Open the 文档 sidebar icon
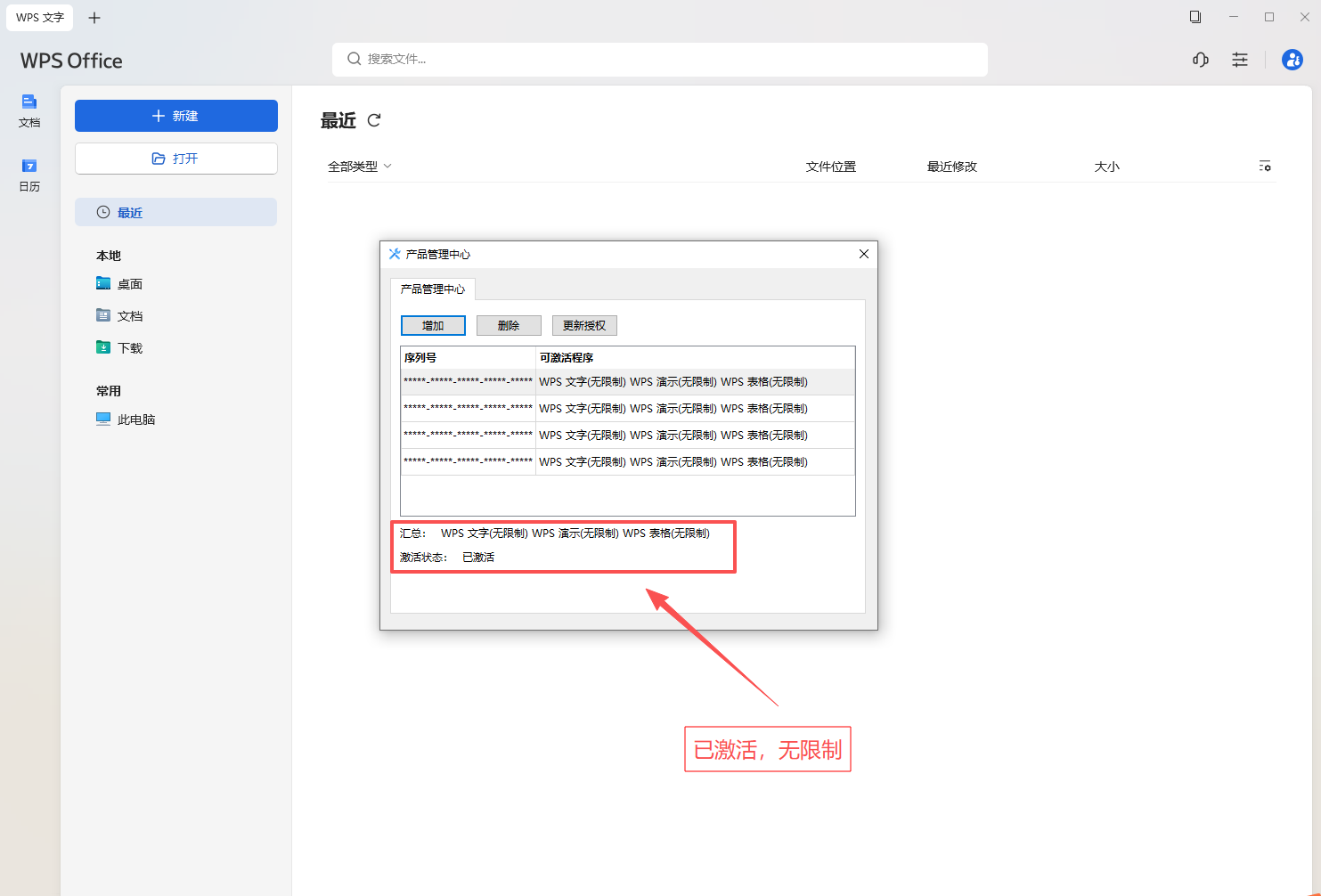This screenshot has width=1321, height=896. [x=29, y=110]
